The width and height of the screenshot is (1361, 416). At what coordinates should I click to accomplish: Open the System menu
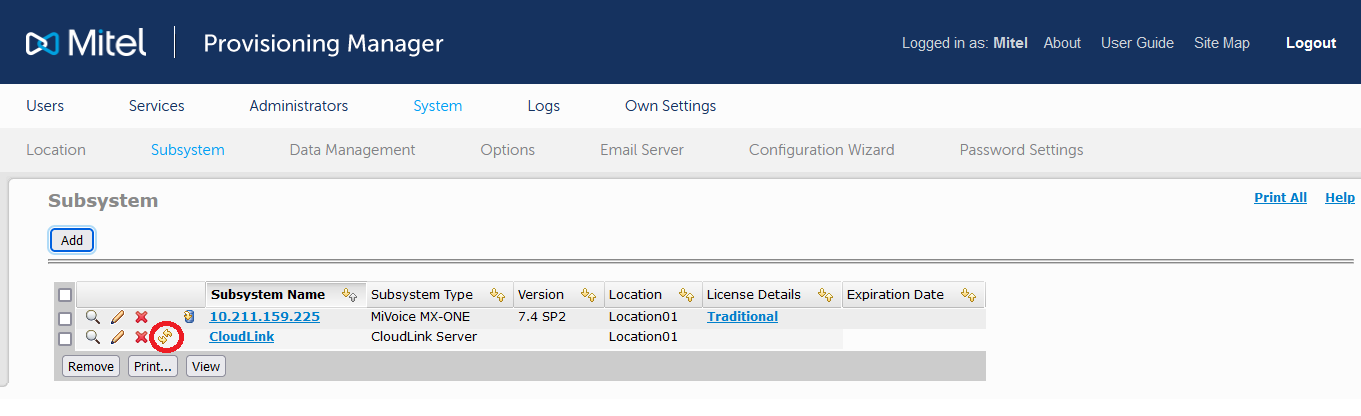pos(438,106)
